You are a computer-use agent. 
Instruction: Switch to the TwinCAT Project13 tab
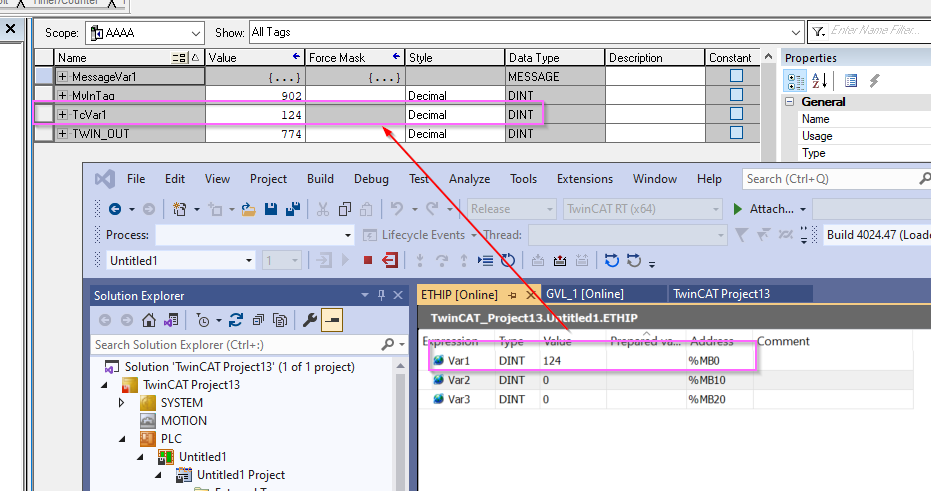[x=721, y=294]
